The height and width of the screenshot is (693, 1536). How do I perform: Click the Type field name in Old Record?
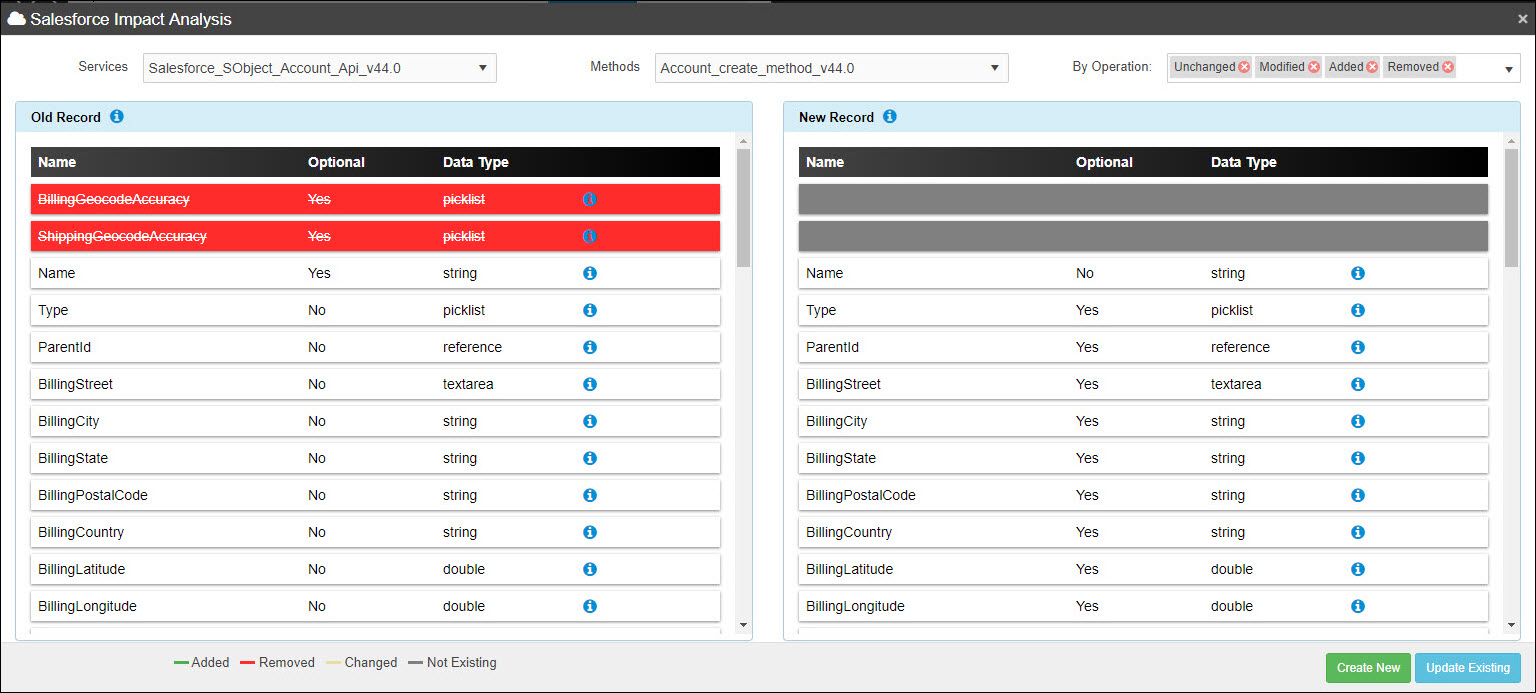click(53, 310)
